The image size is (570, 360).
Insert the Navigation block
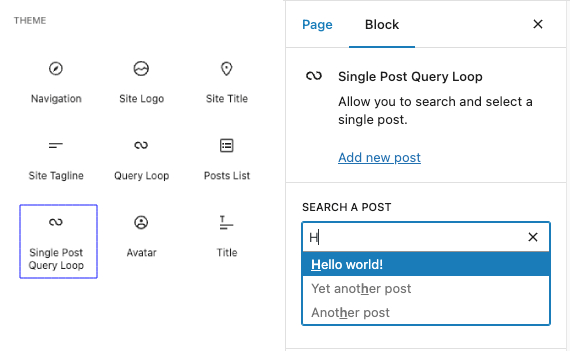click(56, 82)
